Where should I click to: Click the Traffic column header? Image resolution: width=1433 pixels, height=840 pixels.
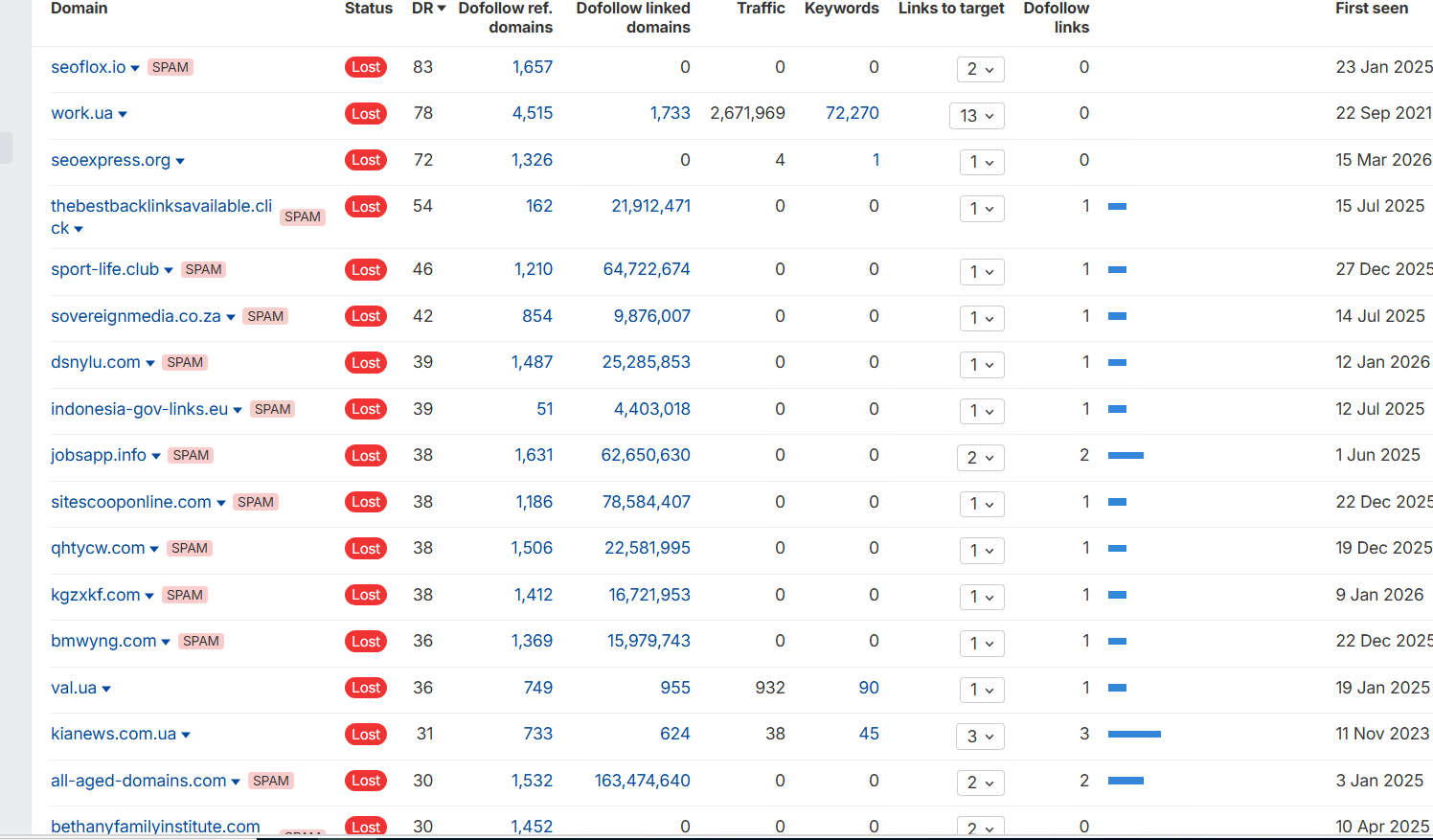pyautogui.click(x=761, y=9)
